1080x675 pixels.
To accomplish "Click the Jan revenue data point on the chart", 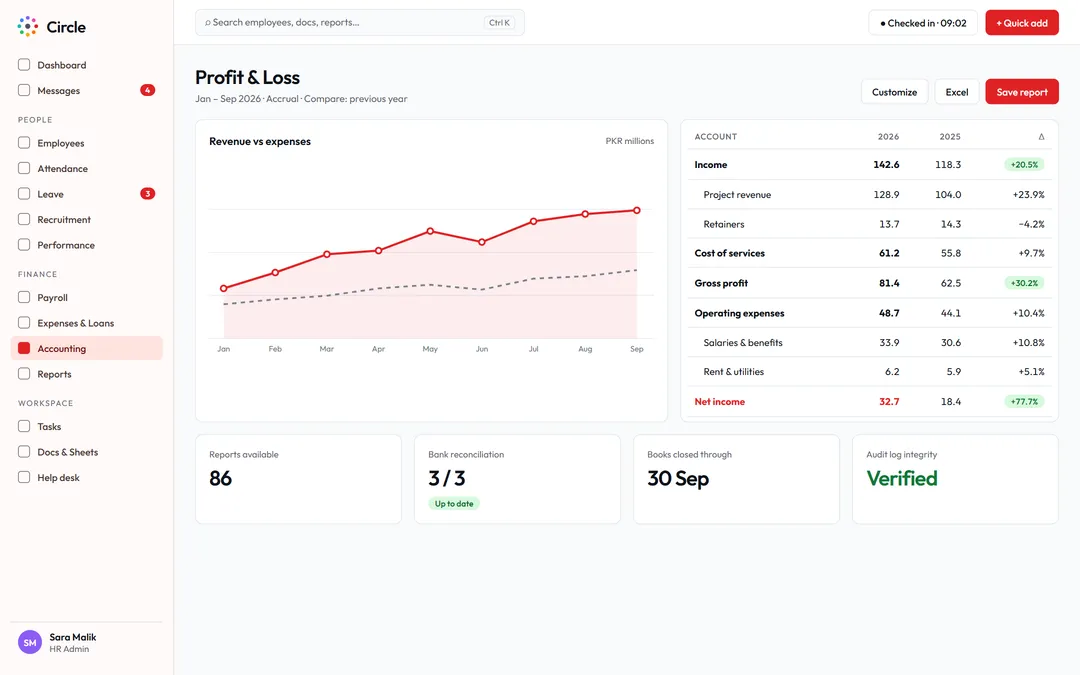I will click(223, 288).
